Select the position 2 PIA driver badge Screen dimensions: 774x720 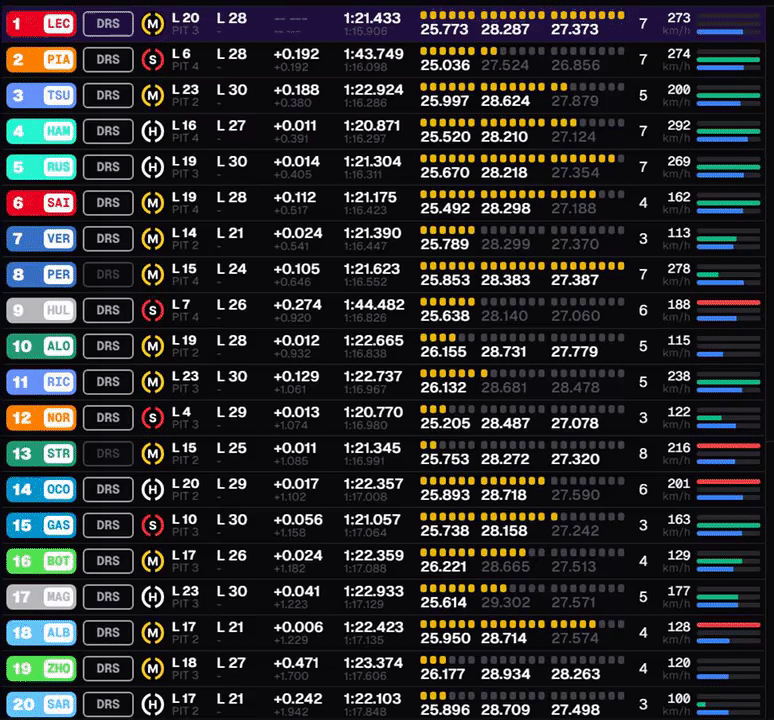point(41,60)
